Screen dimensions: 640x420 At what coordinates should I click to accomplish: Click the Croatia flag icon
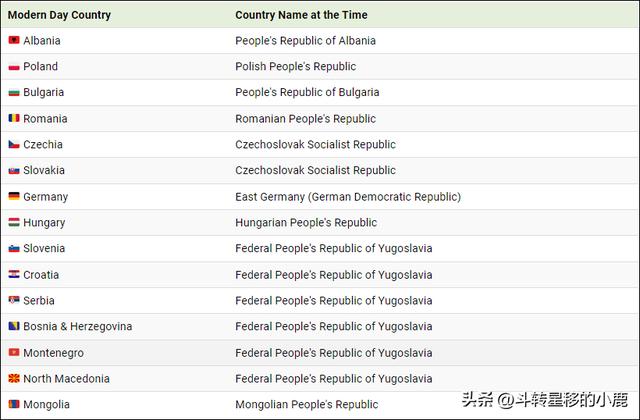coord(14,274)
